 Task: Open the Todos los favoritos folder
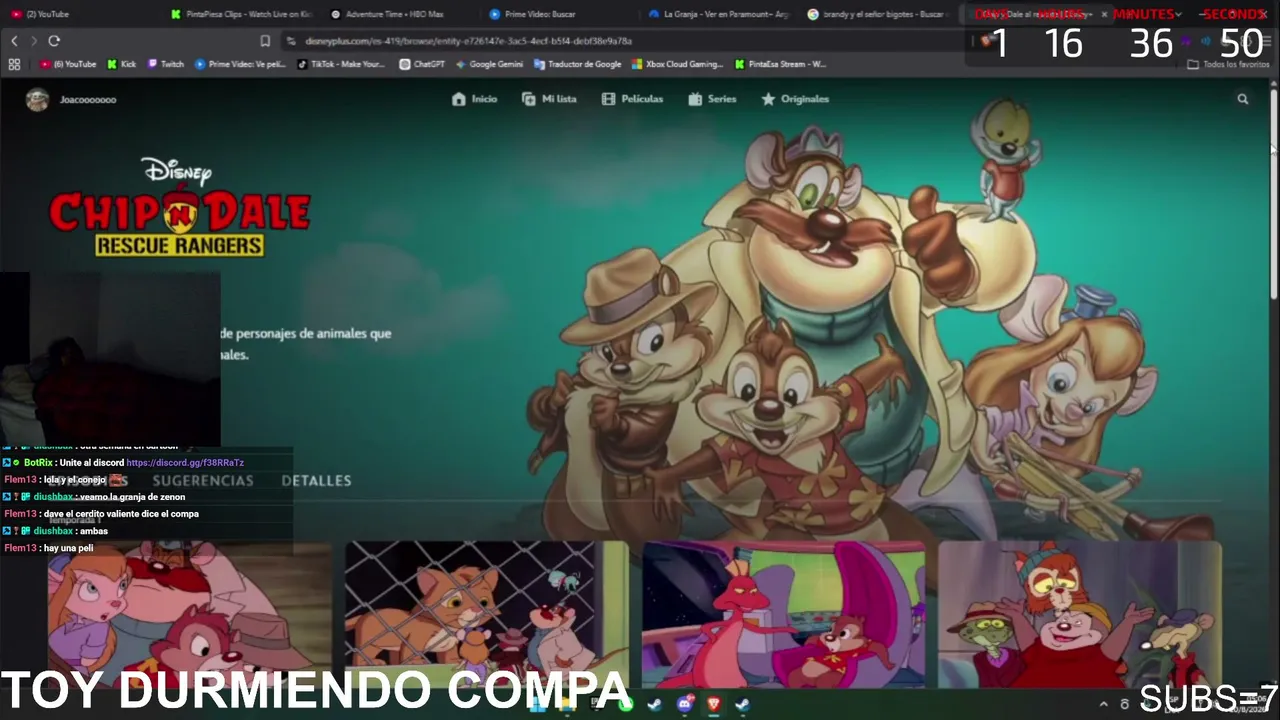coord(1228,64)
